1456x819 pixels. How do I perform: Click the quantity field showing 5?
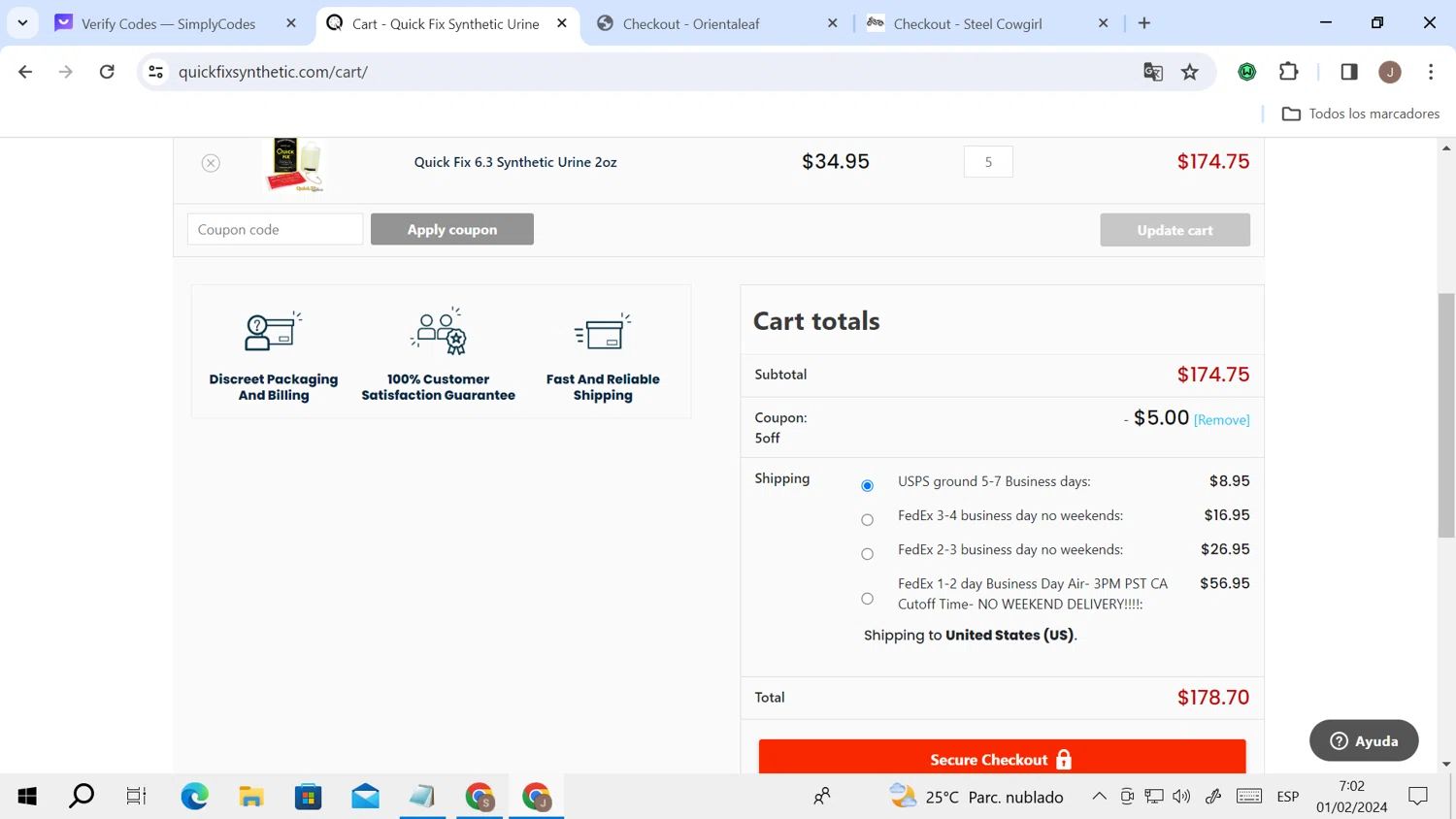point(988,162)
